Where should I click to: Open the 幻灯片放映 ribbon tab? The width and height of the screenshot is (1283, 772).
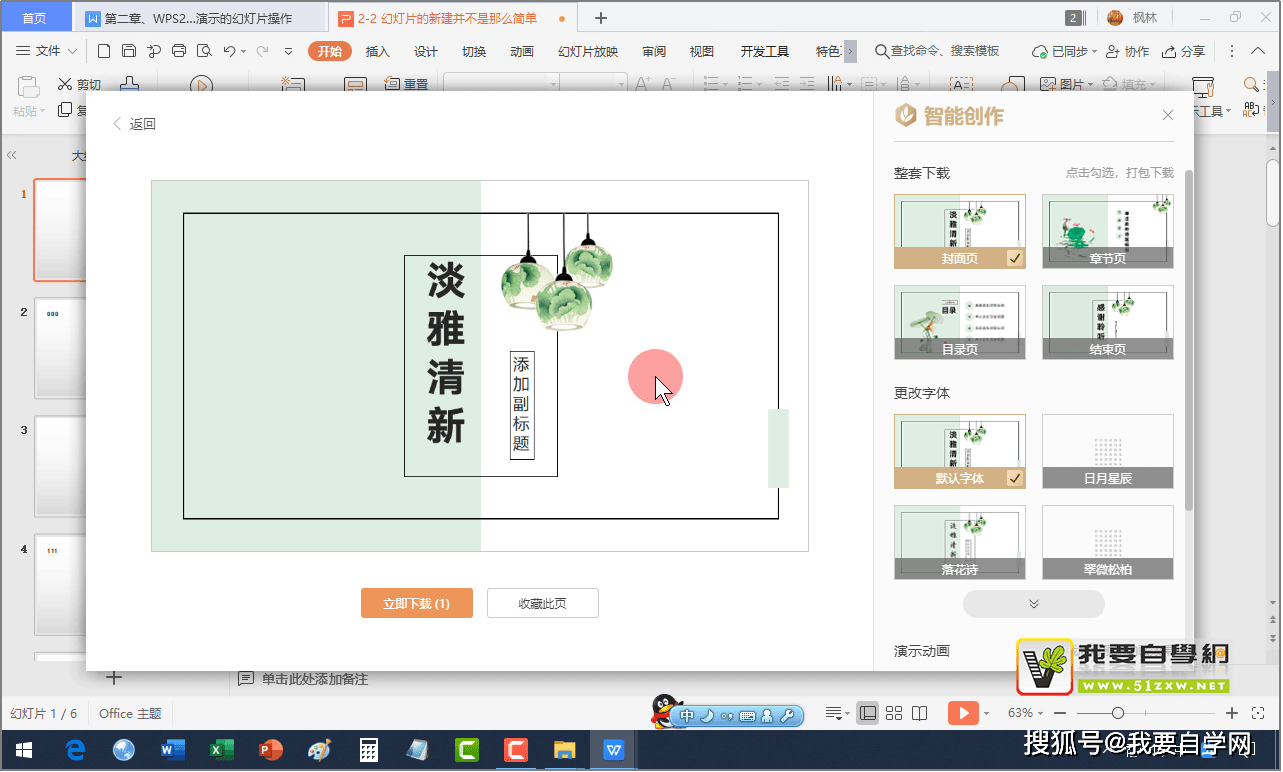click(x=588, y=51)
